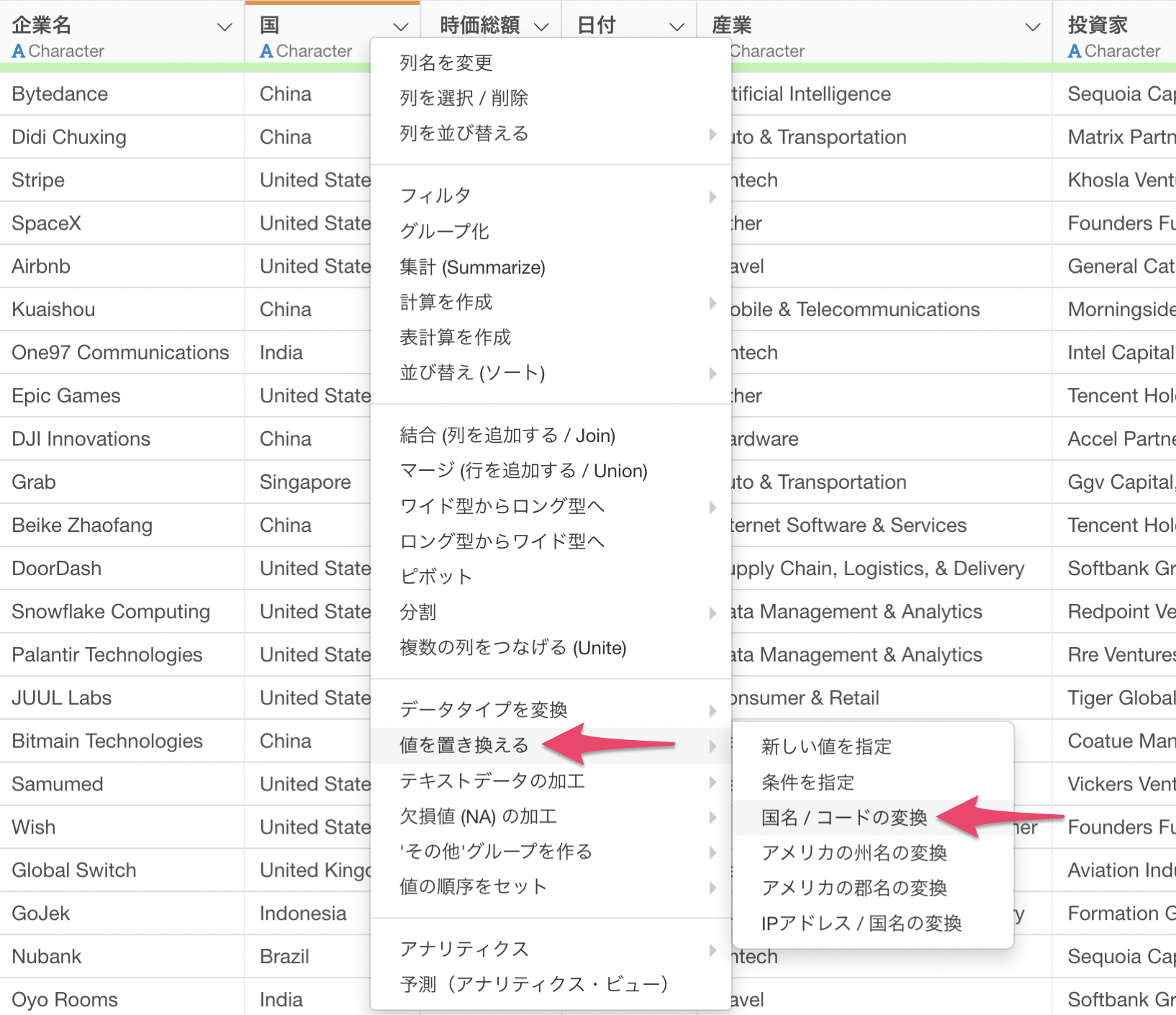
Task: Expand ワイド型からロング型へ submenu
Action: (551, 506)
